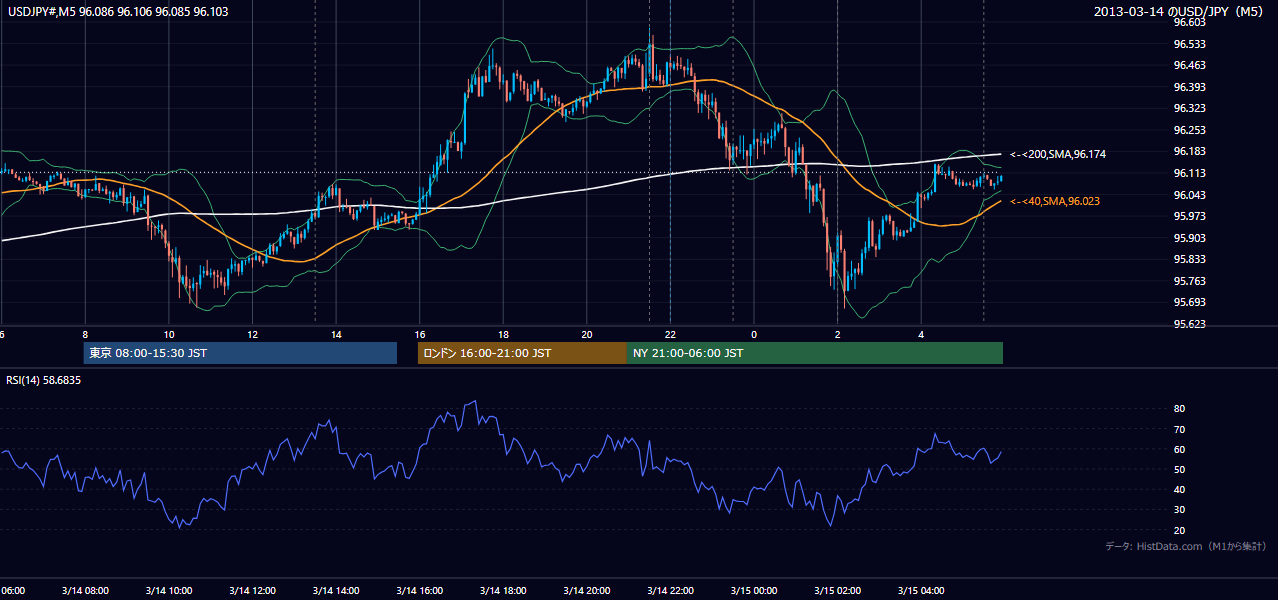Click the 95.623 price axis label
1278x600 pixels.
click(1189, 324)
